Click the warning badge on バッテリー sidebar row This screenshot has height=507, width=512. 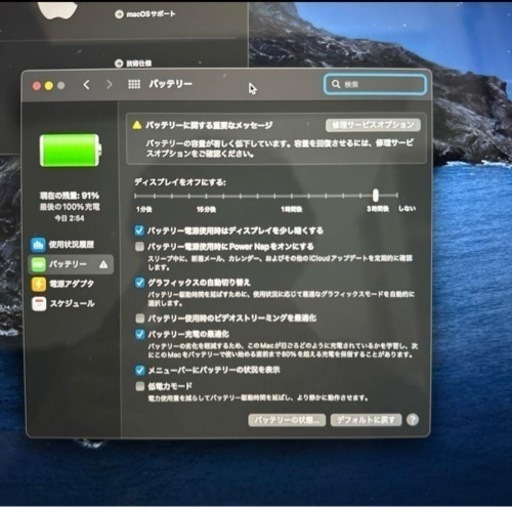click(103, 264)
